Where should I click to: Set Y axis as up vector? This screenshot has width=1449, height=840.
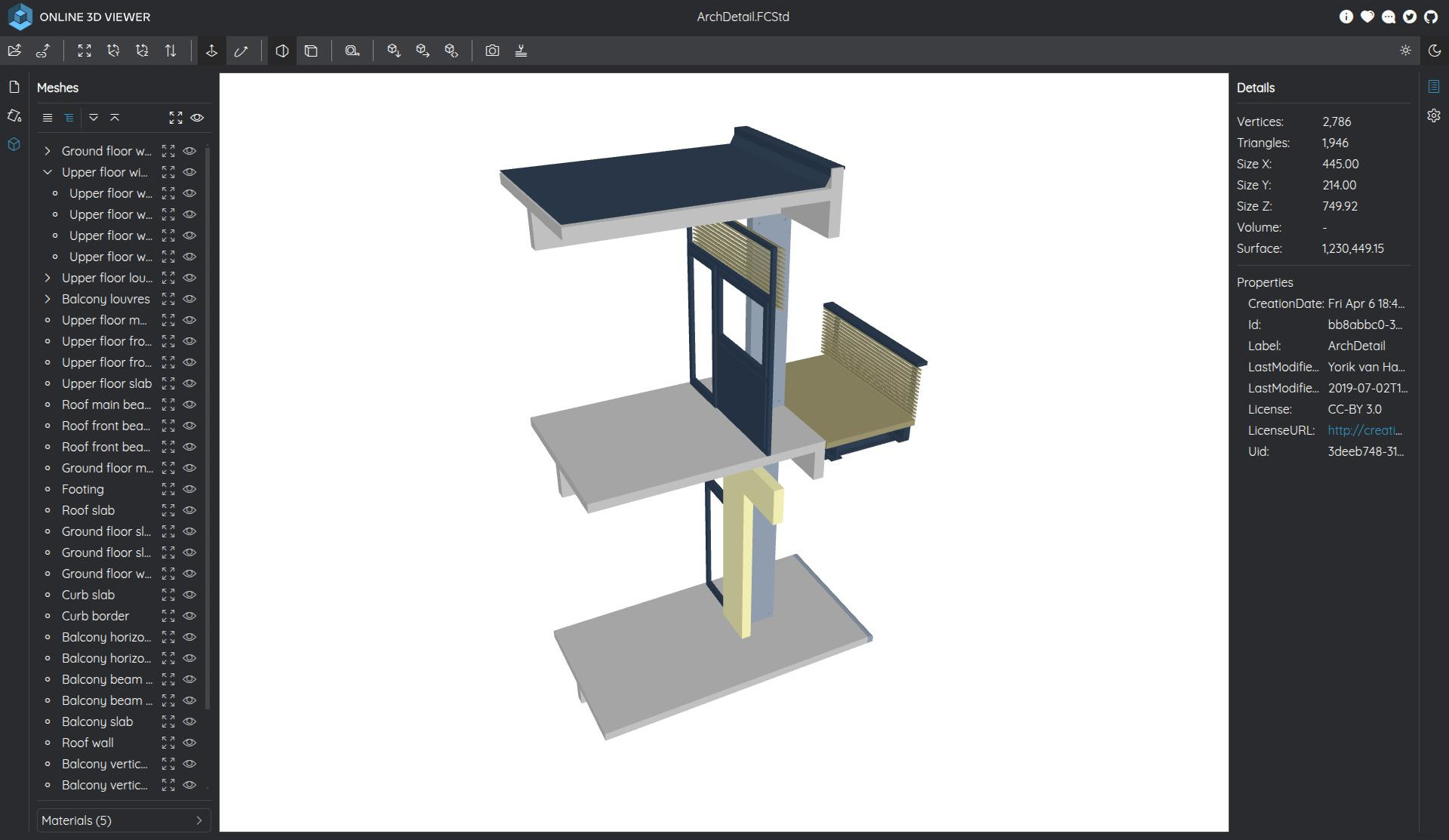tap(113, 51)
